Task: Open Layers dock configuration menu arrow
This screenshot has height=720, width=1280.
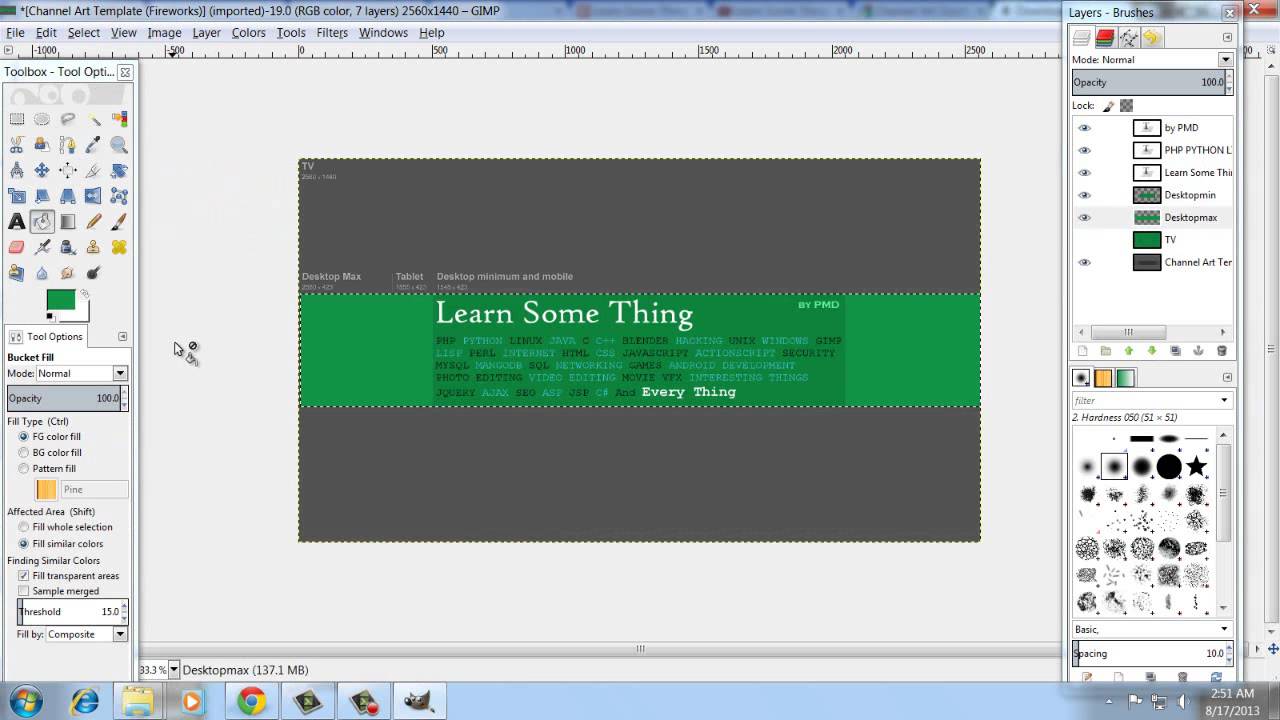Action: point(1227,37)
